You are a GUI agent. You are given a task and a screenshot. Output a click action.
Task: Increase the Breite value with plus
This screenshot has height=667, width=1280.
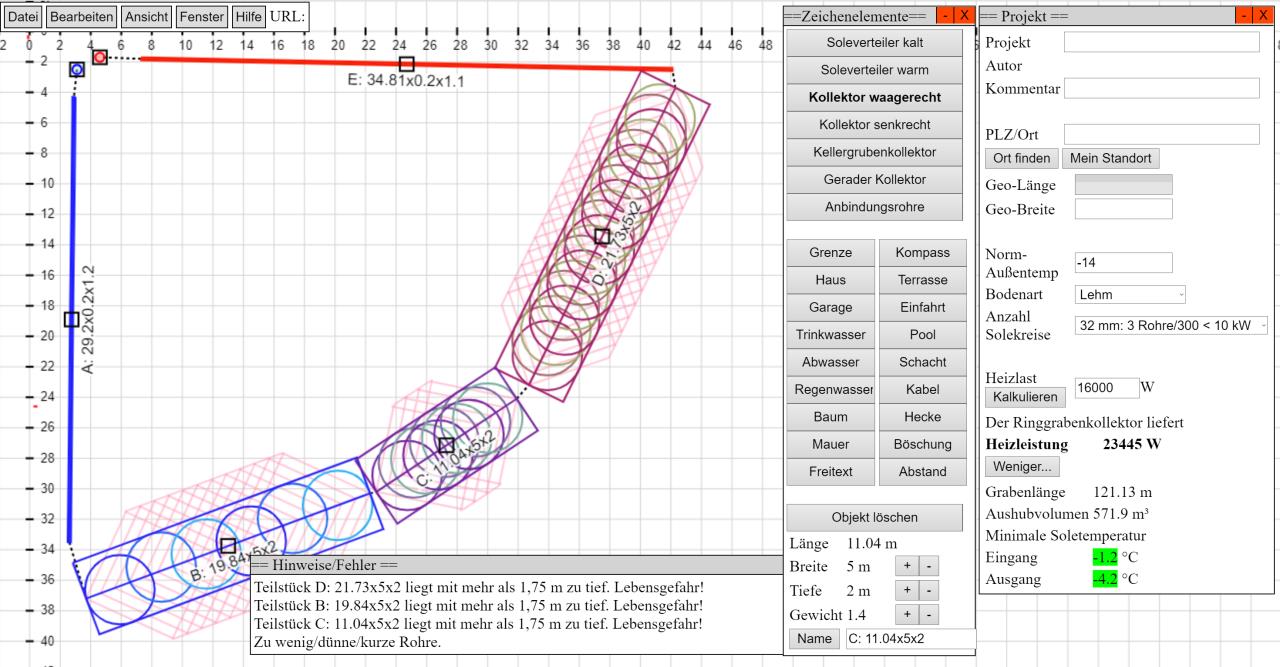pos(909,566)
